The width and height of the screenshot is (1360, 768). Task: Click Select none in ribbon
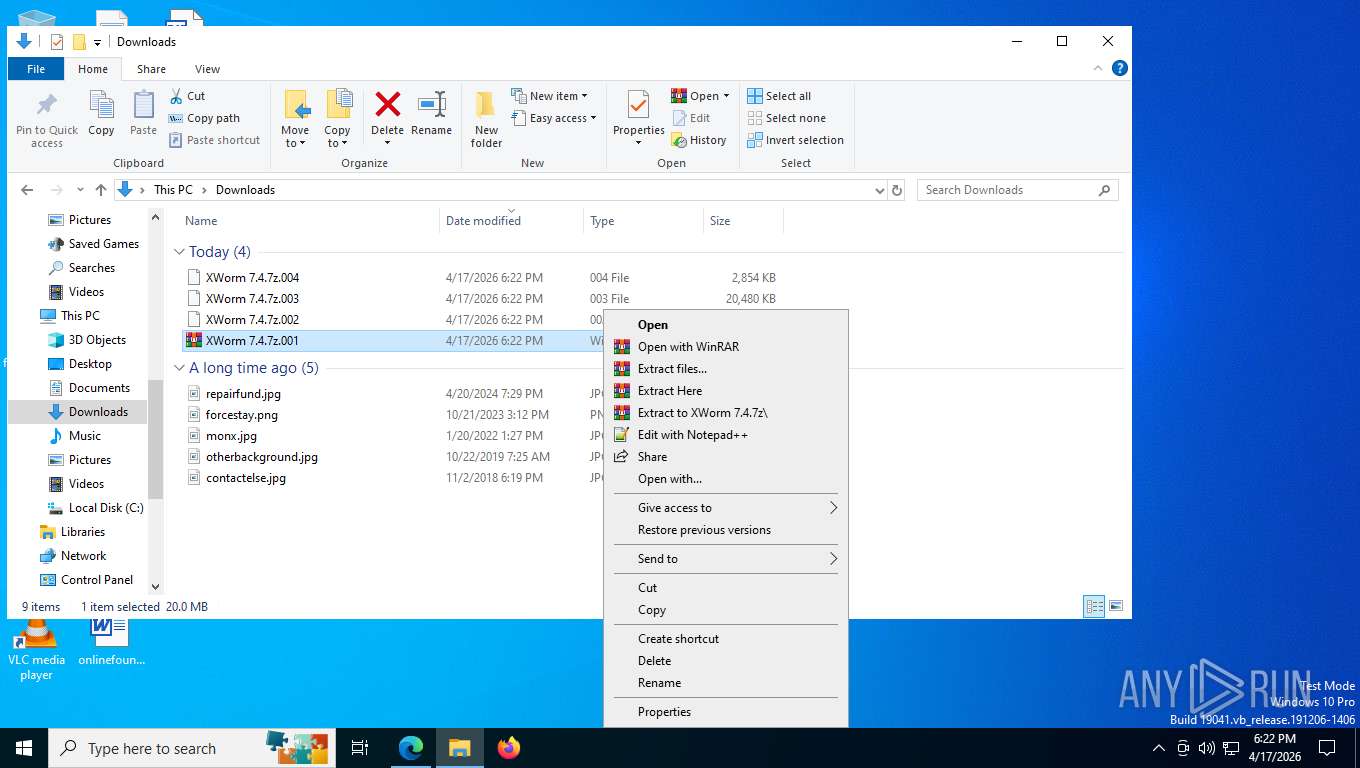coord(786,118)
